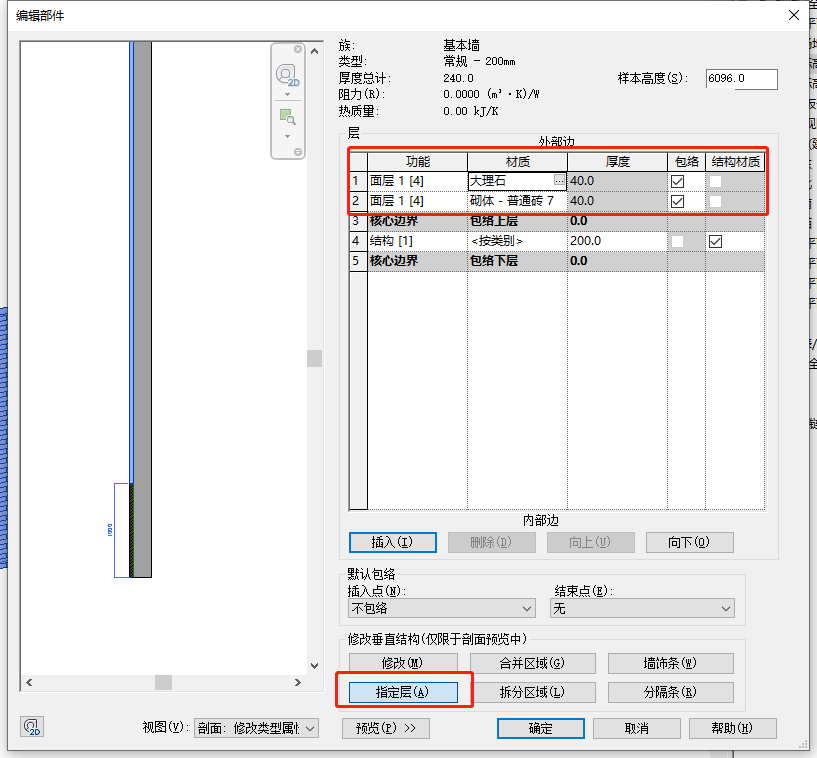Close the preview navigation bar

point(298,49)
